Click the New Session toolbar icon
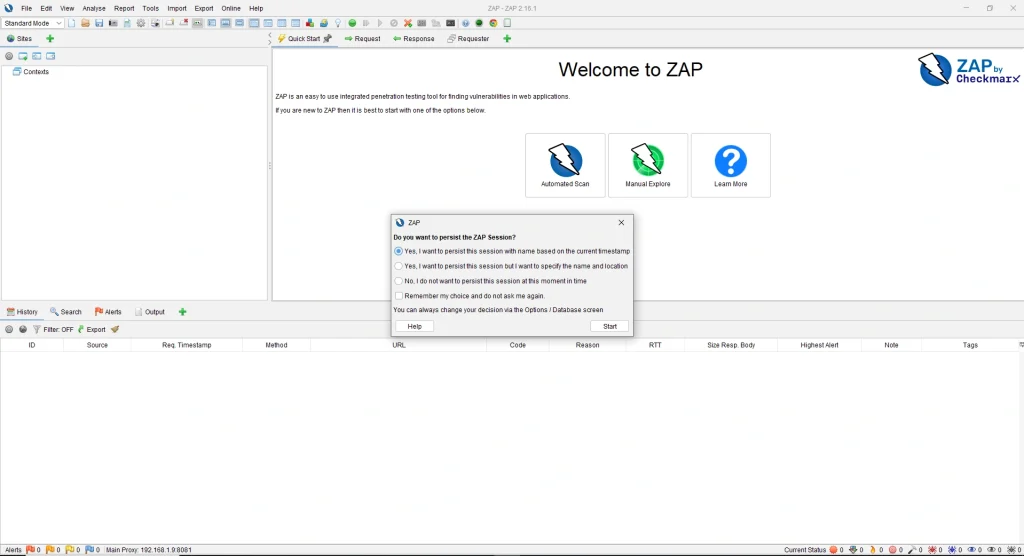The image size is (1024, 556). (x=72, y=23)
